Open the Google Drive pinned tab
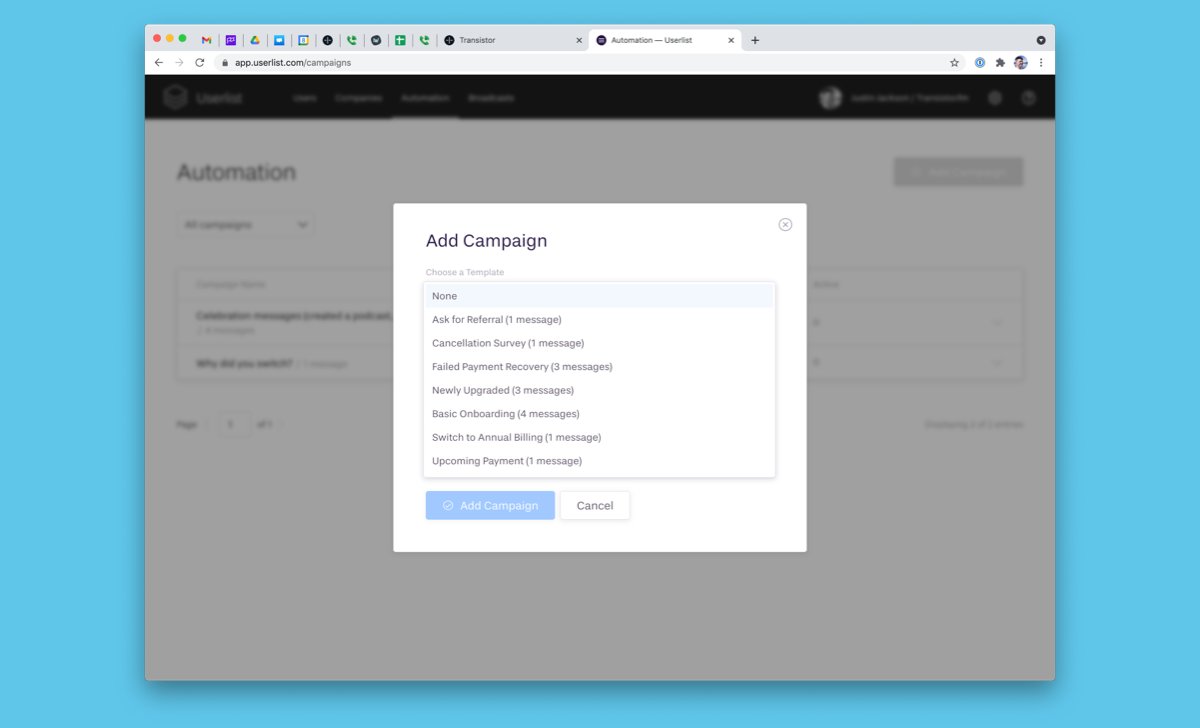1200x728 pixels. pos(255,40)
